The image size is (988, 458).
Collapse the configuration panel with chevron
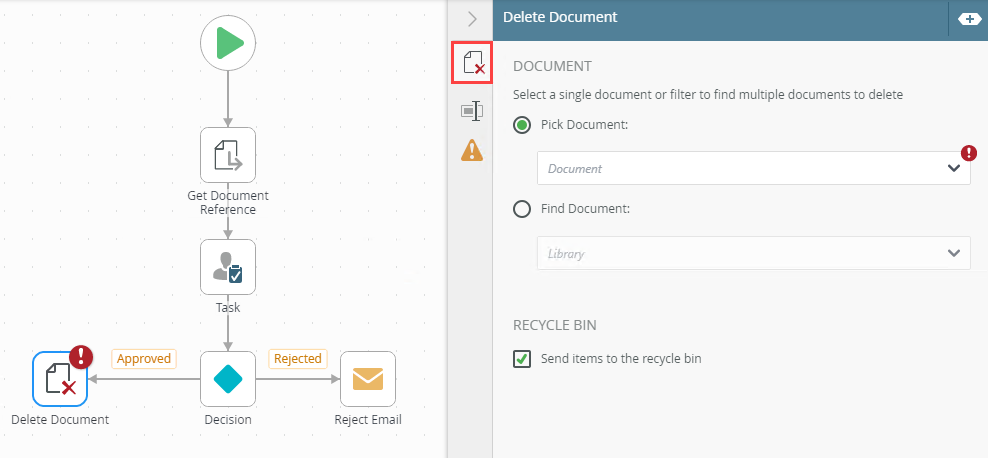pyautogui.click(x=472, y=18)
